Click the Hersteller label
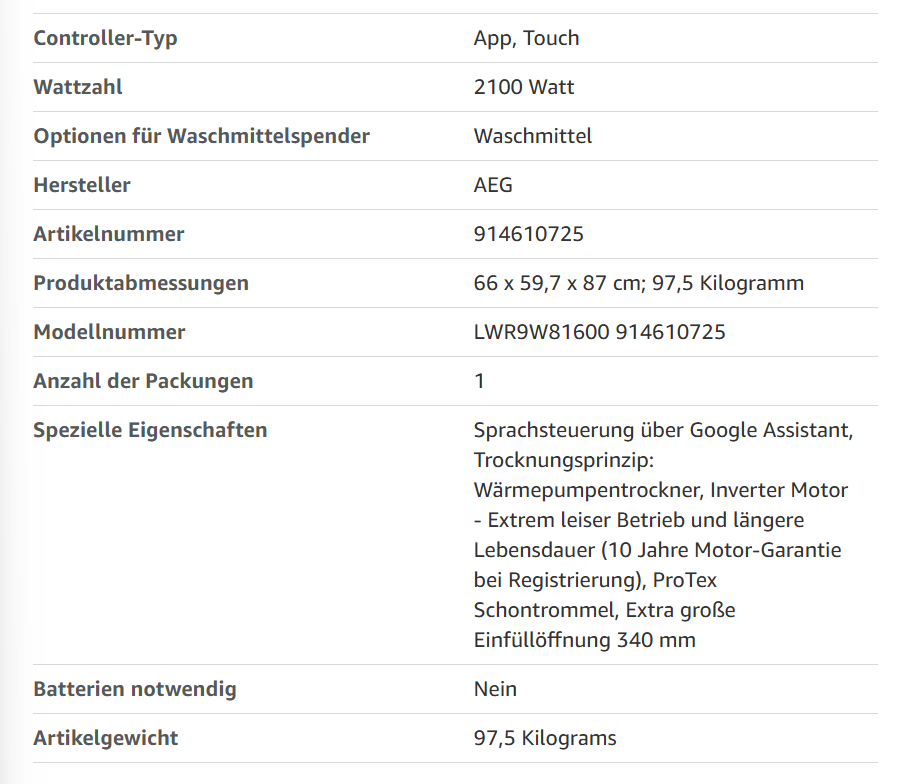Image resolution: width=916 pixels, height=784 pixels. (x=82, y=185)
